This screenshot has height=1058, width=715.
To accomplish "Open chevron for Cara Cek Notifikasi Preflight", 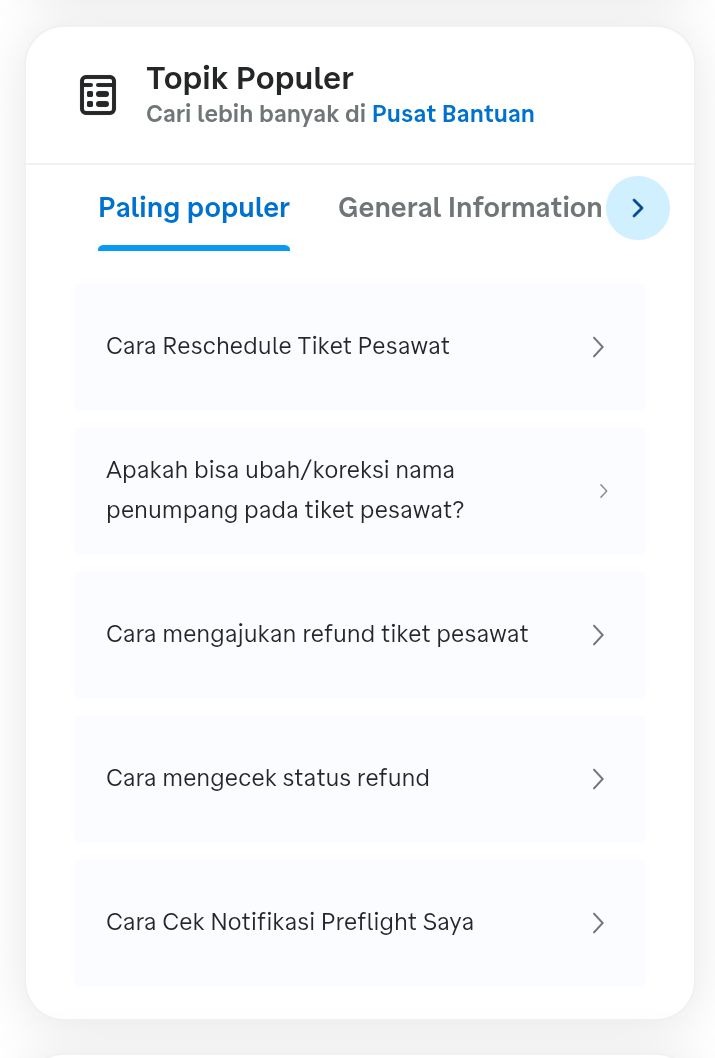I will point(598,923).
